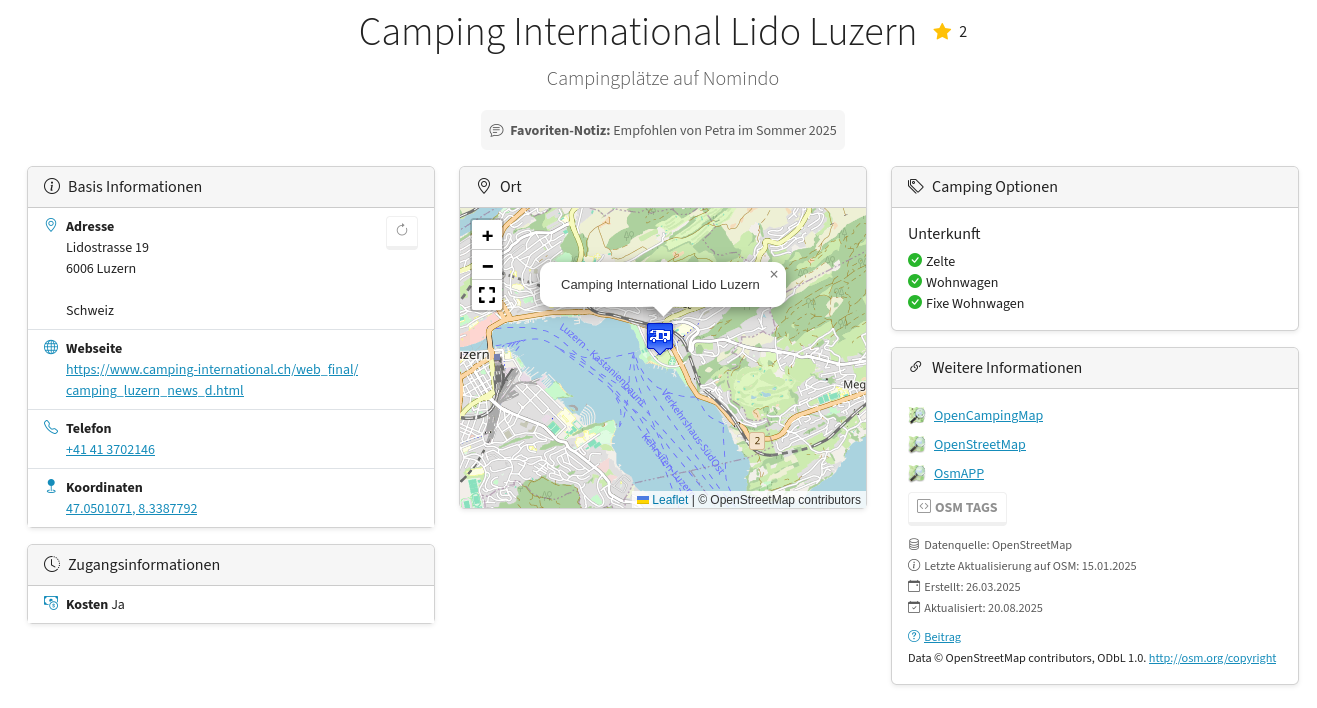Screen dimensions: 1317x708
Task: Click the link icon beside Weitere Informationen
Action: (x=916, y=367)
